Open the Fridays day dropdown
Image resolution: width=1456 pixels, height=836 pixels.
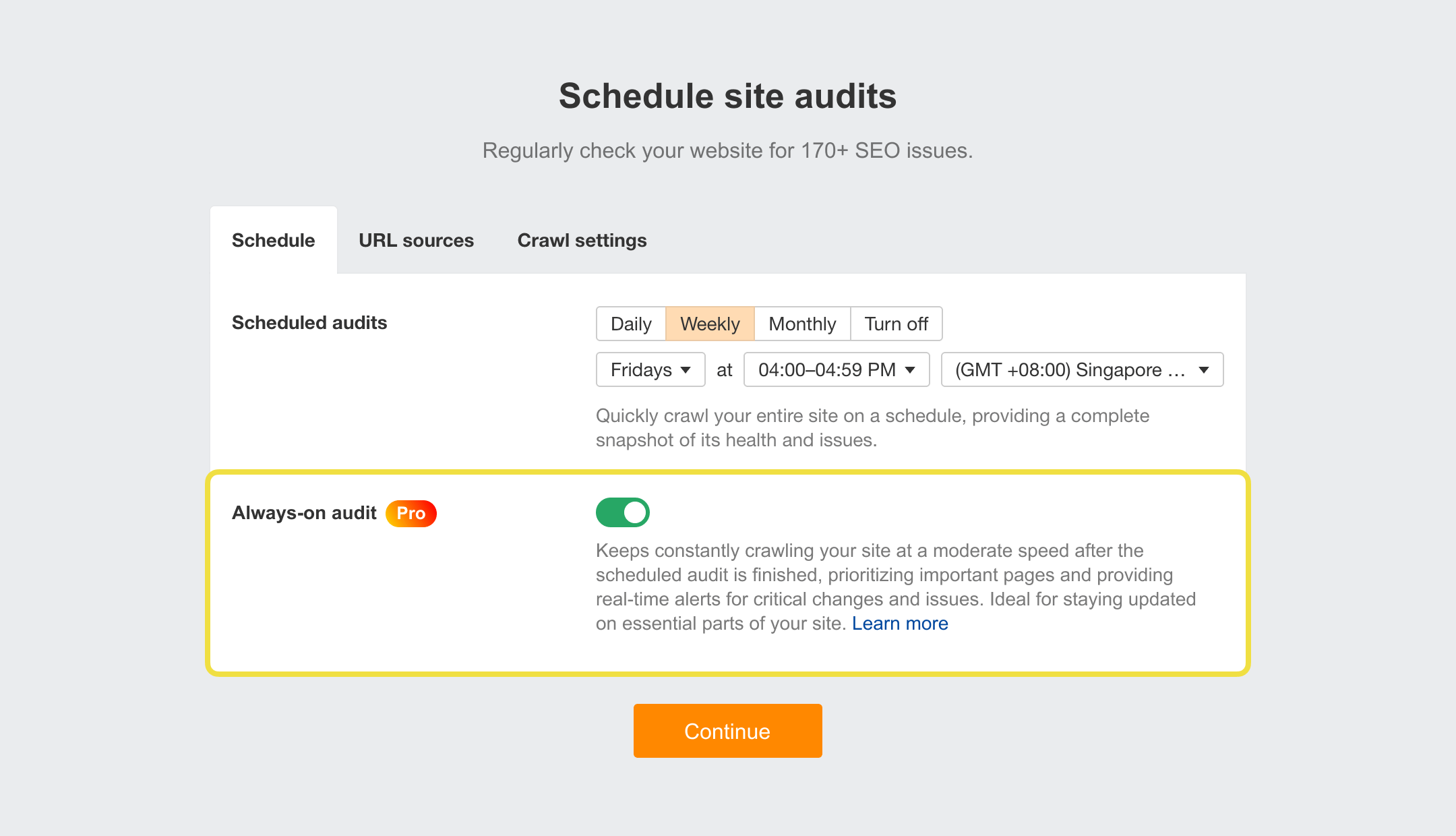pos(650,369)
